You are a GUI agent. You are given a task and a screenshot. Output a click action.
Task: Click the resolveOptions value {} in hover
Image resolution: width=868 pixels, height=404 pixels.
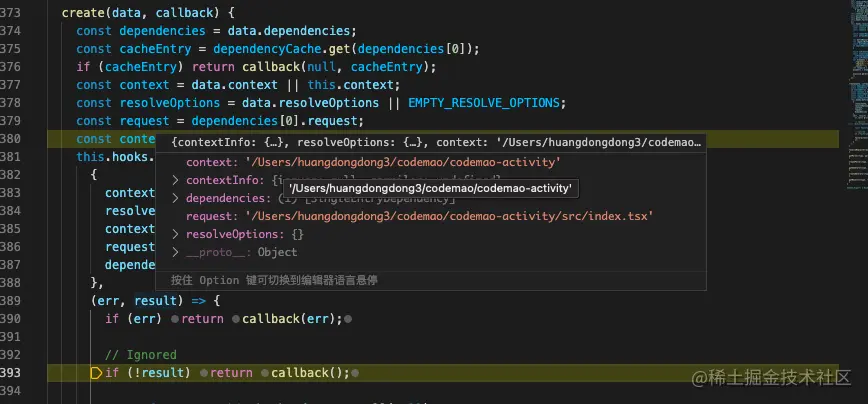(x=298, y=234)
